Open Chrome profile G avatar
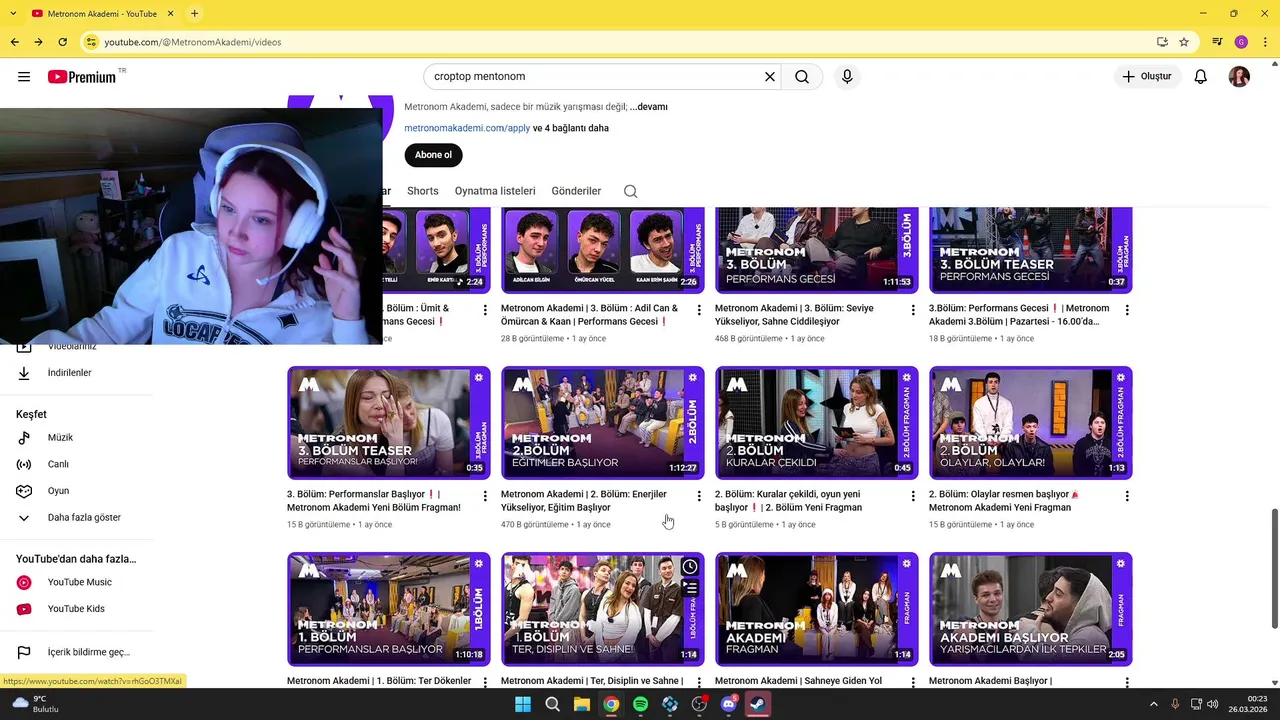 tap(1241, 42)
